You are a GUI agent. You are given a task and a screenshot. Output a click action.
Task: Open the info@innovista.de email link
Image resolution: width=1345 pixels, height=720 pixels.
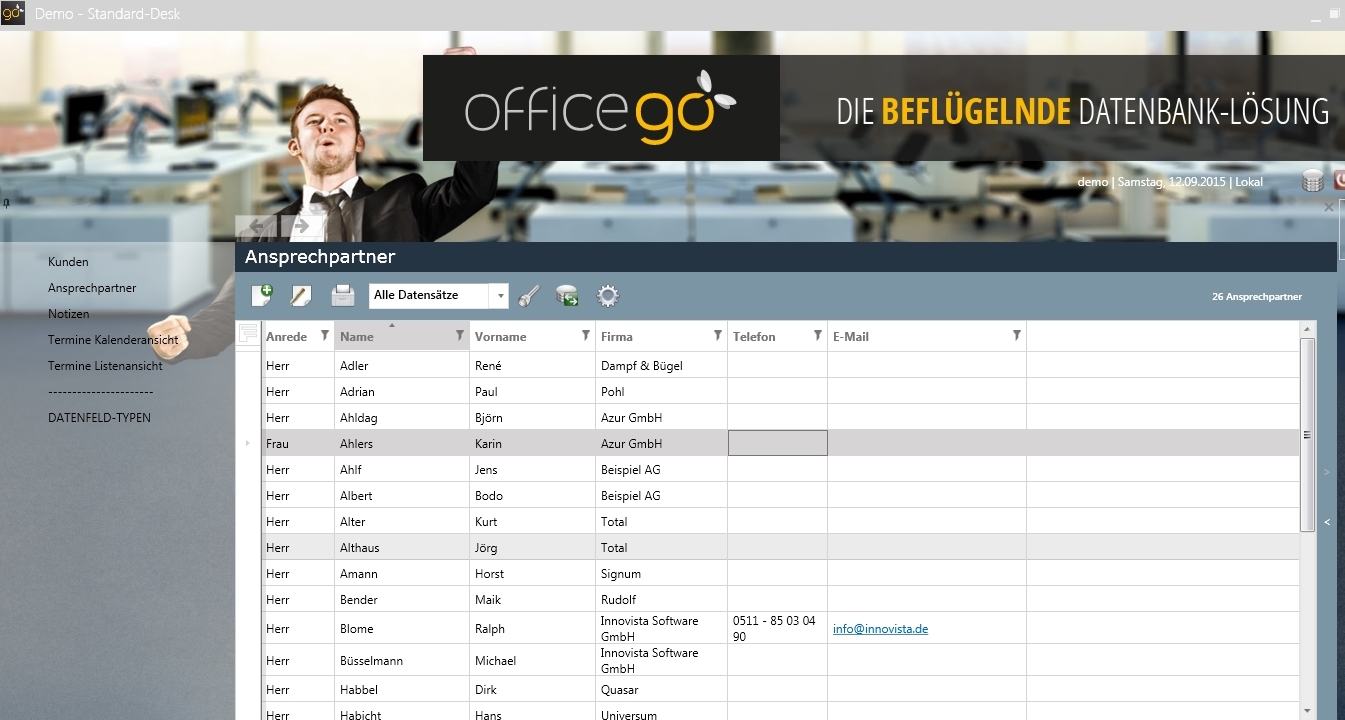tap(881, 629)
